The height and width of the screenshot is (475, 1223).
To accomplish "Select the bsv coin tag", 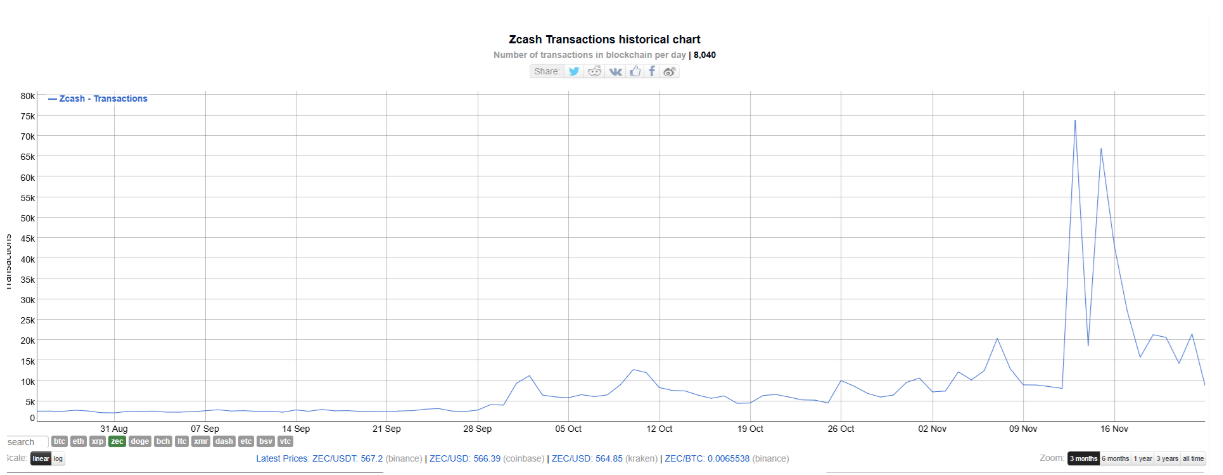I will click(x=266, y=441).
